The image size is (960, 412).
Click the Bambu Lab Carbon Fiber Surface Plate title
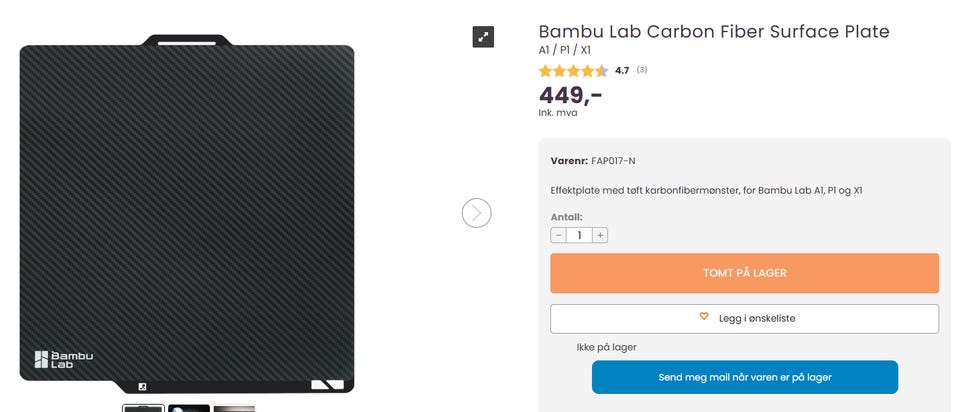(x=713, y=31)
